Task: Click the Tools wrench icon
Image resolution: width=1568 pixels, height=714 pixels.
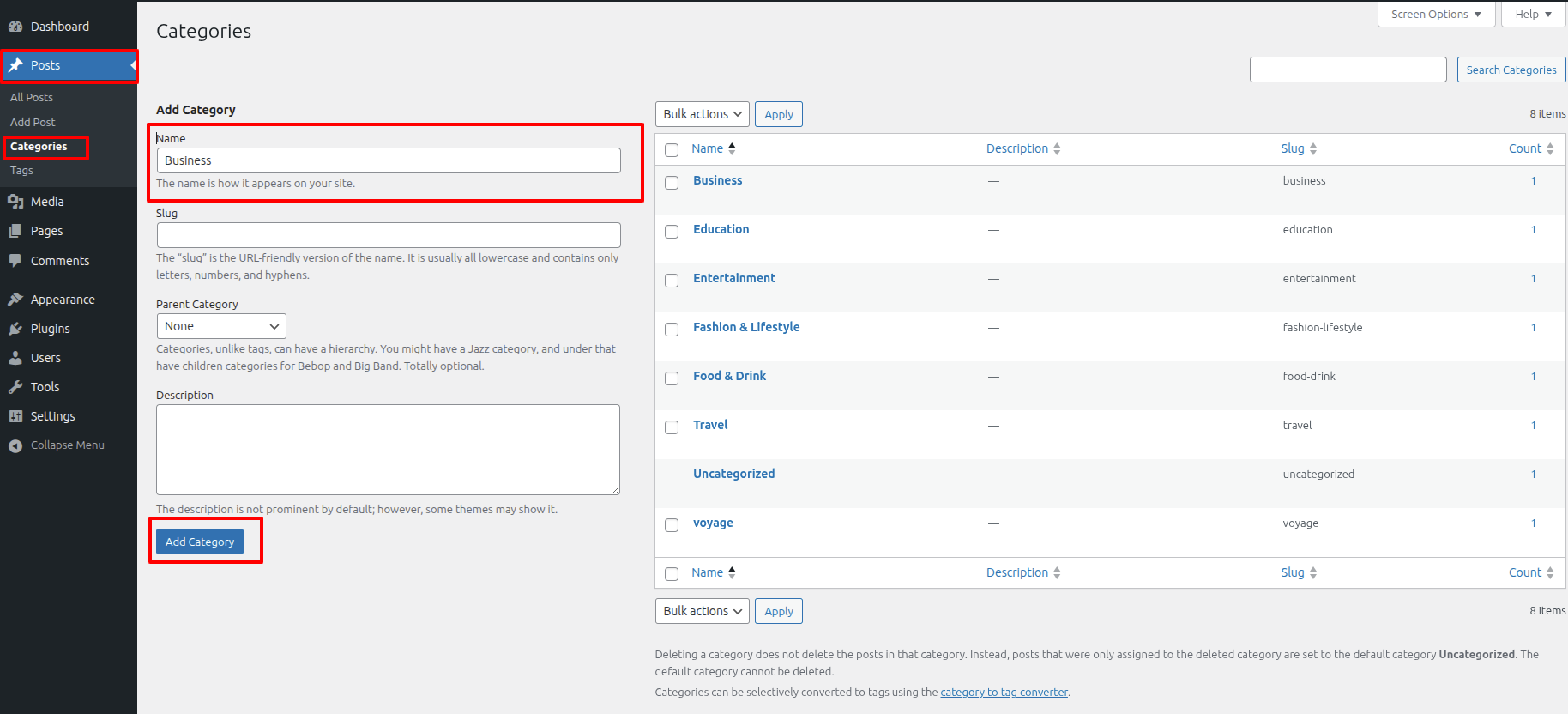Action: [15, 387]
